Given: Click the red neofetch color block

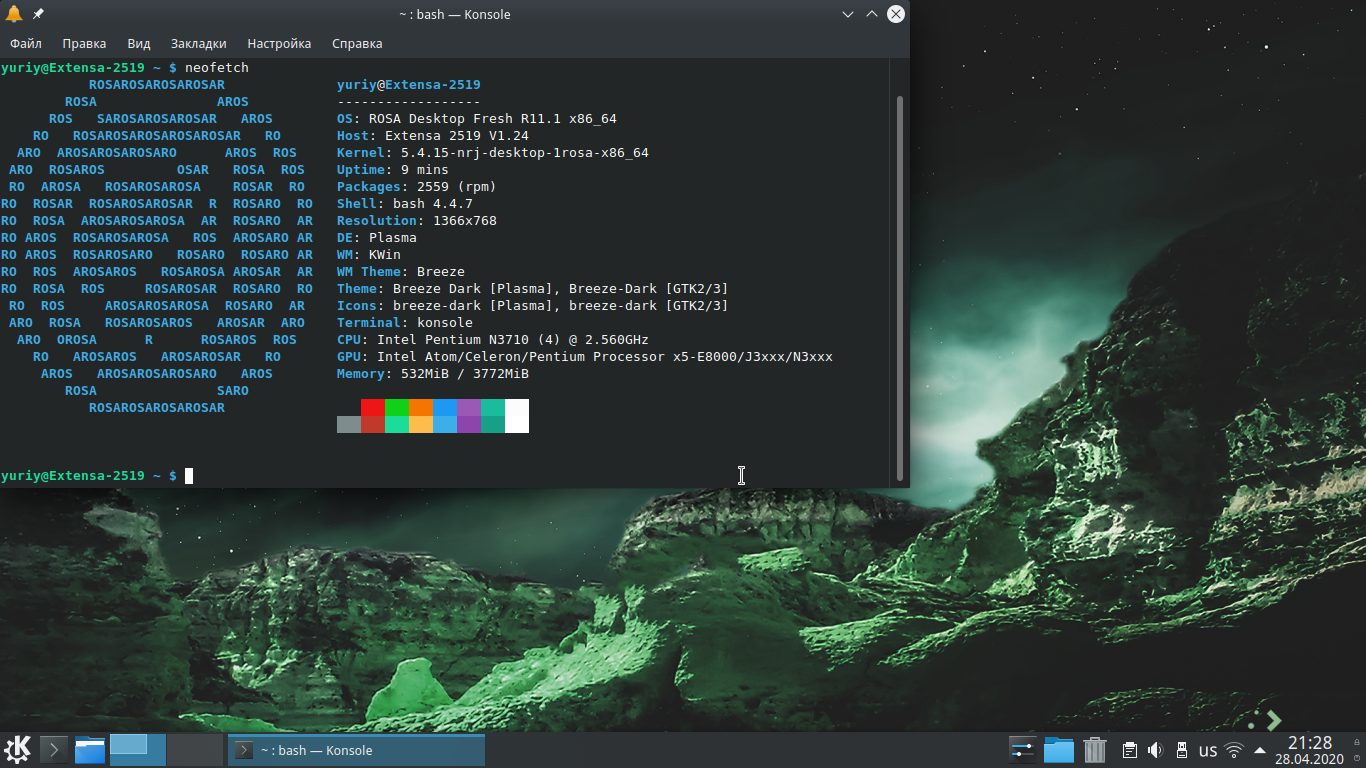Looking at the screenshot, I should pyautogui.click(x=373, y=408).
